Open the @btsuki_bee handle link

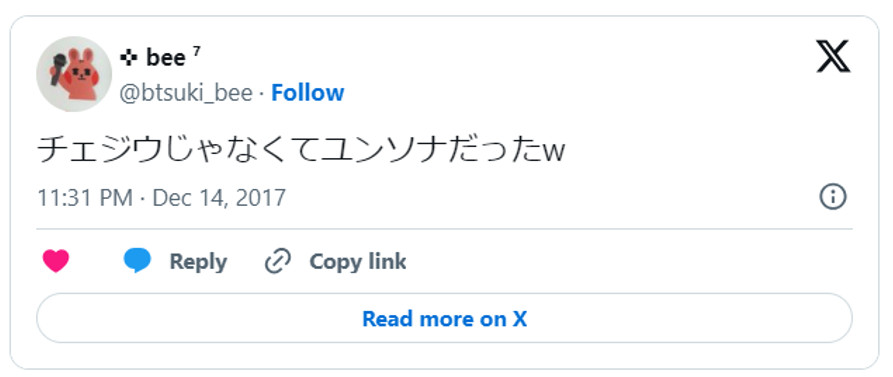tap(186, 93)
